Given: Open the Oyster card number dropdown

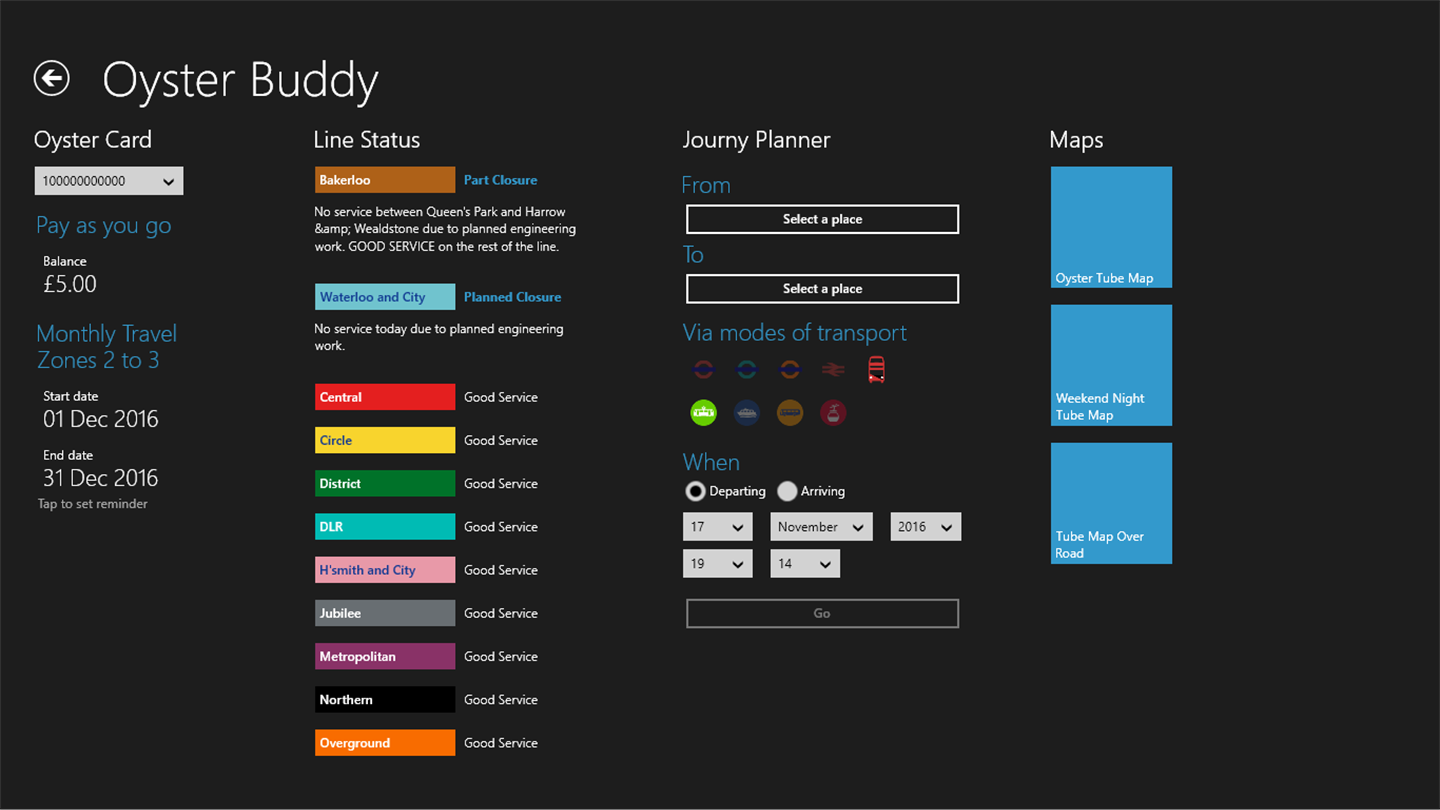Looking at the screenshot, I should [109, 181].
